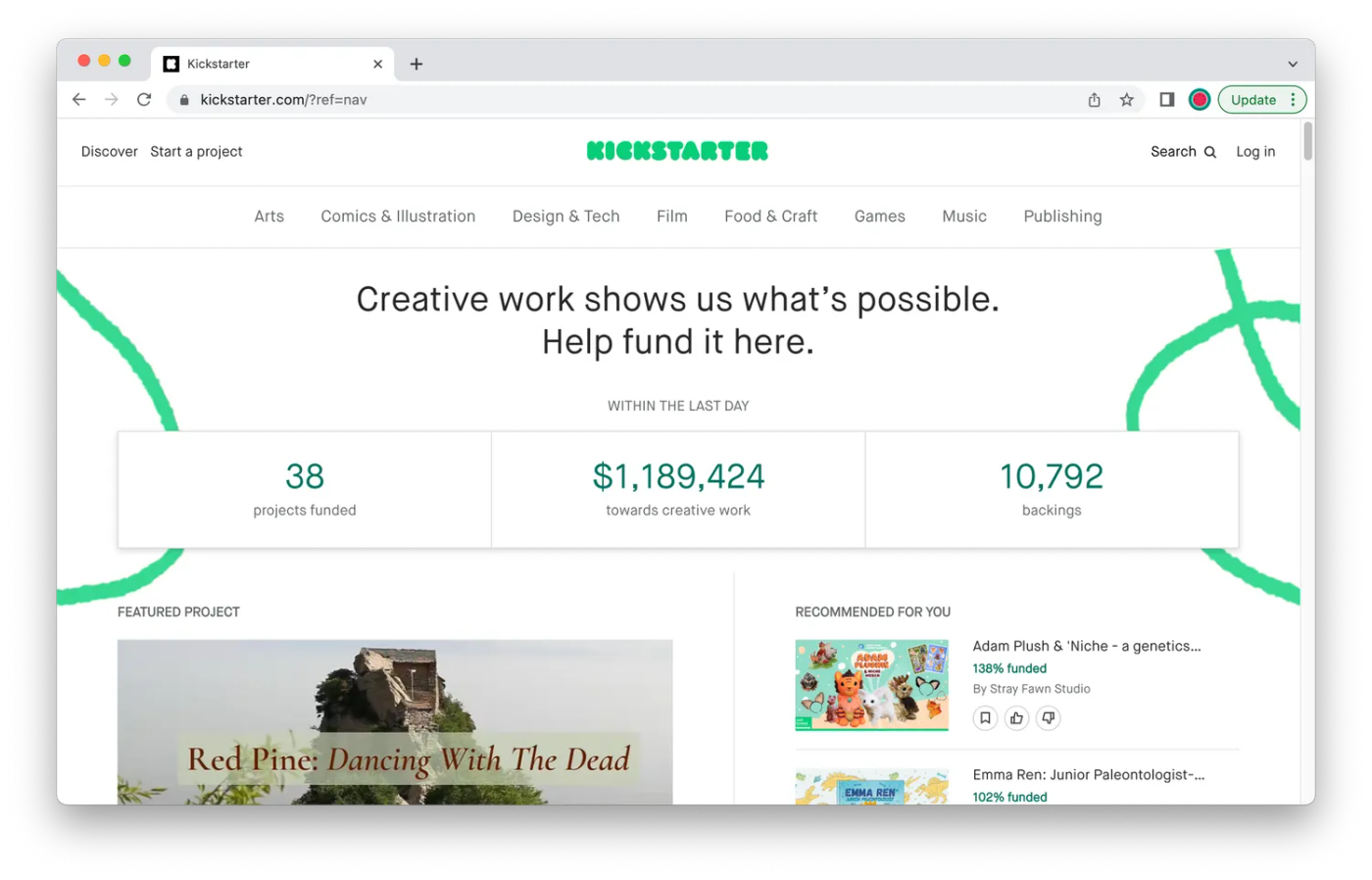The height and width of the screenshot is (880, 1372).
Task: Expand the tab search chevron
Action: click(1293, 64)
